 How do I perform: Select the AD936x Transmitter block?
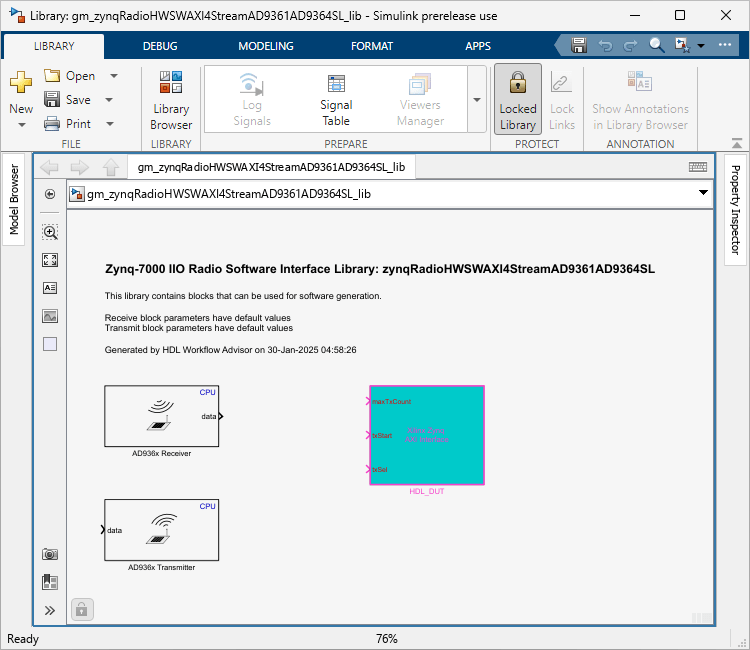click(x=162, y=530)
